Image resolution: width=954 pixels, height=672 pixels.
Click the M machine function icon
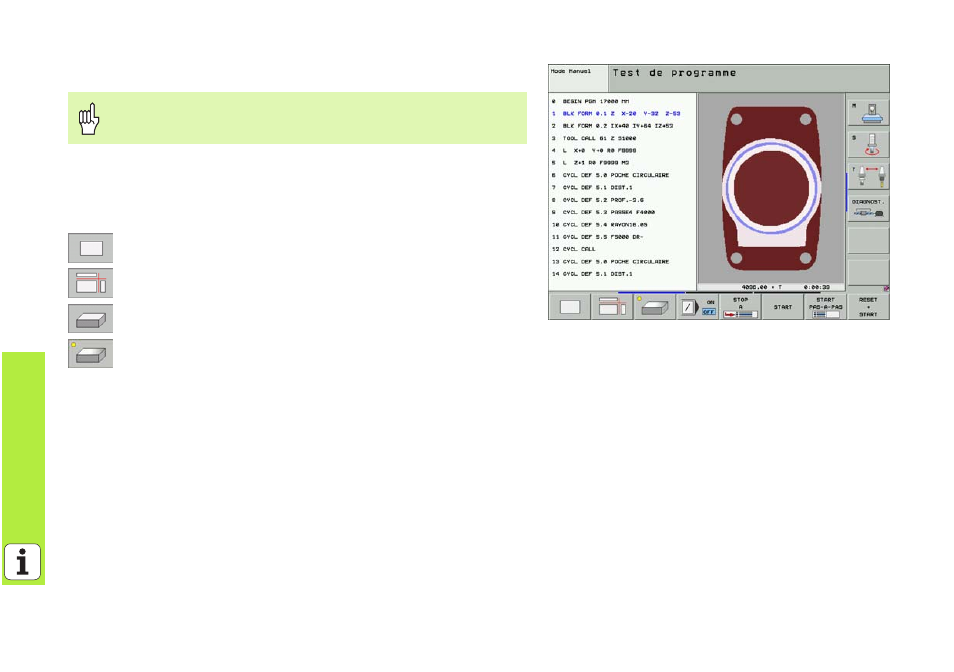pyautogui.click(x=868, y=113)
